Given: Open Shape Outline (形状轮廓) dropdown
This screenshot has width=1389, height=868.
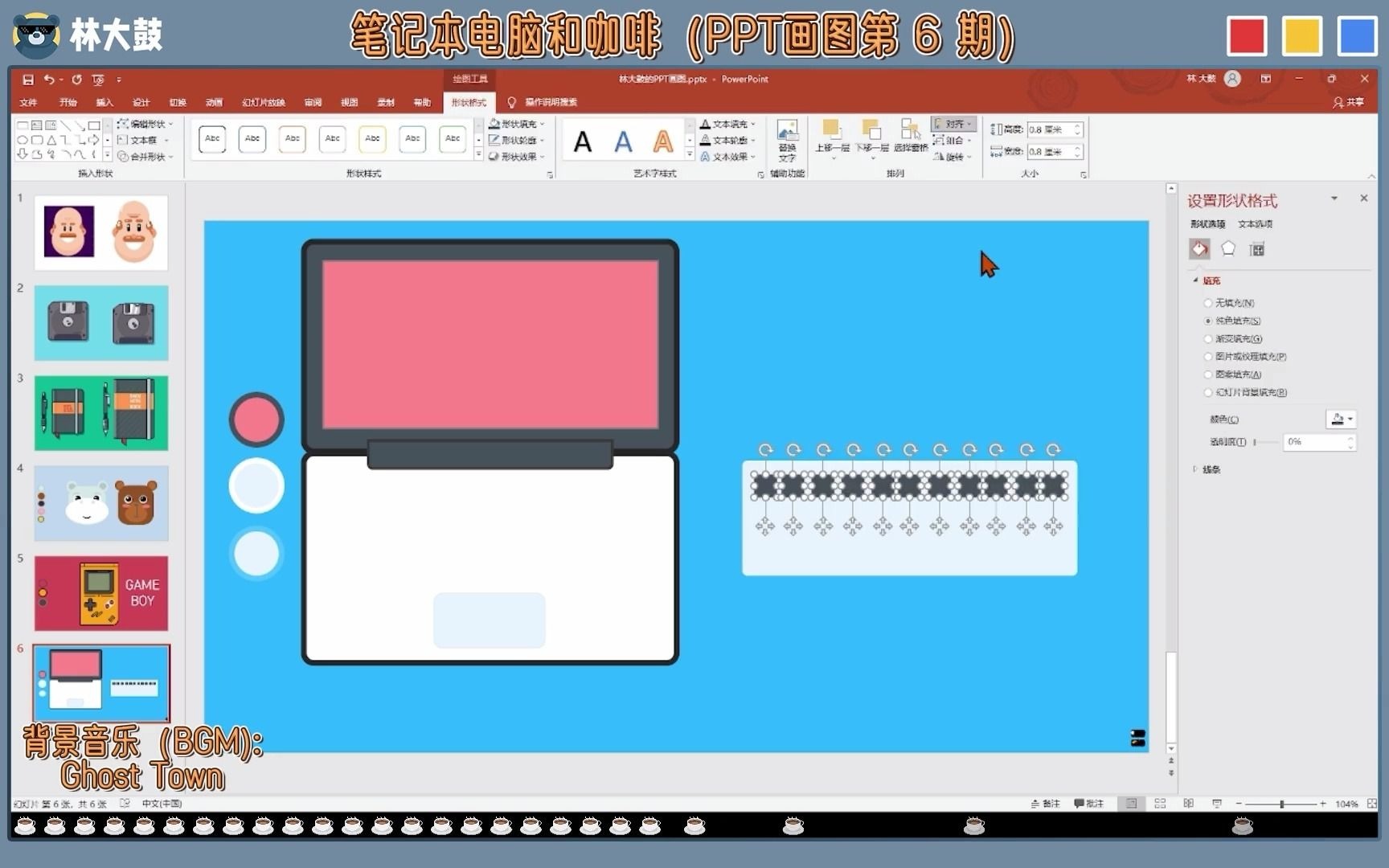Looking at the screenshot, I should pos(517,140).
